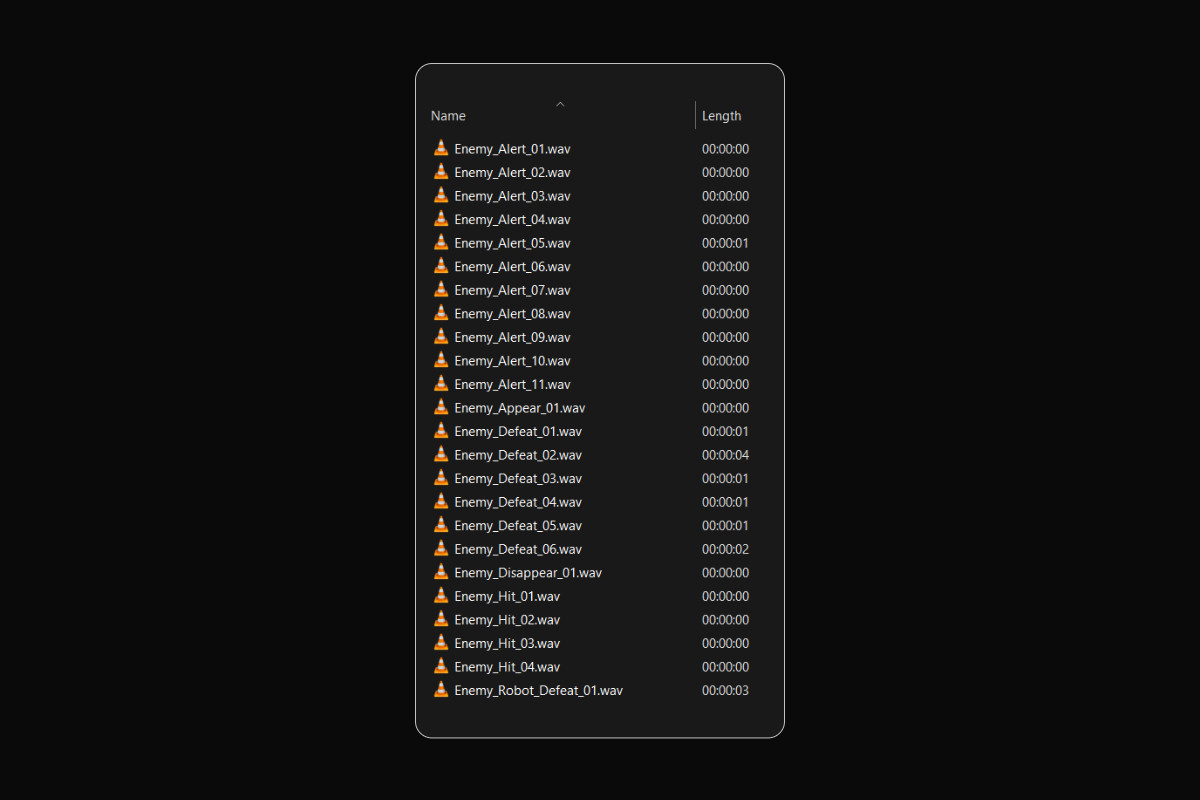This screenshot has width=1200, height=800.
Task: Select file name Enemy_Alert_09.wav
Action: point(512,338)
